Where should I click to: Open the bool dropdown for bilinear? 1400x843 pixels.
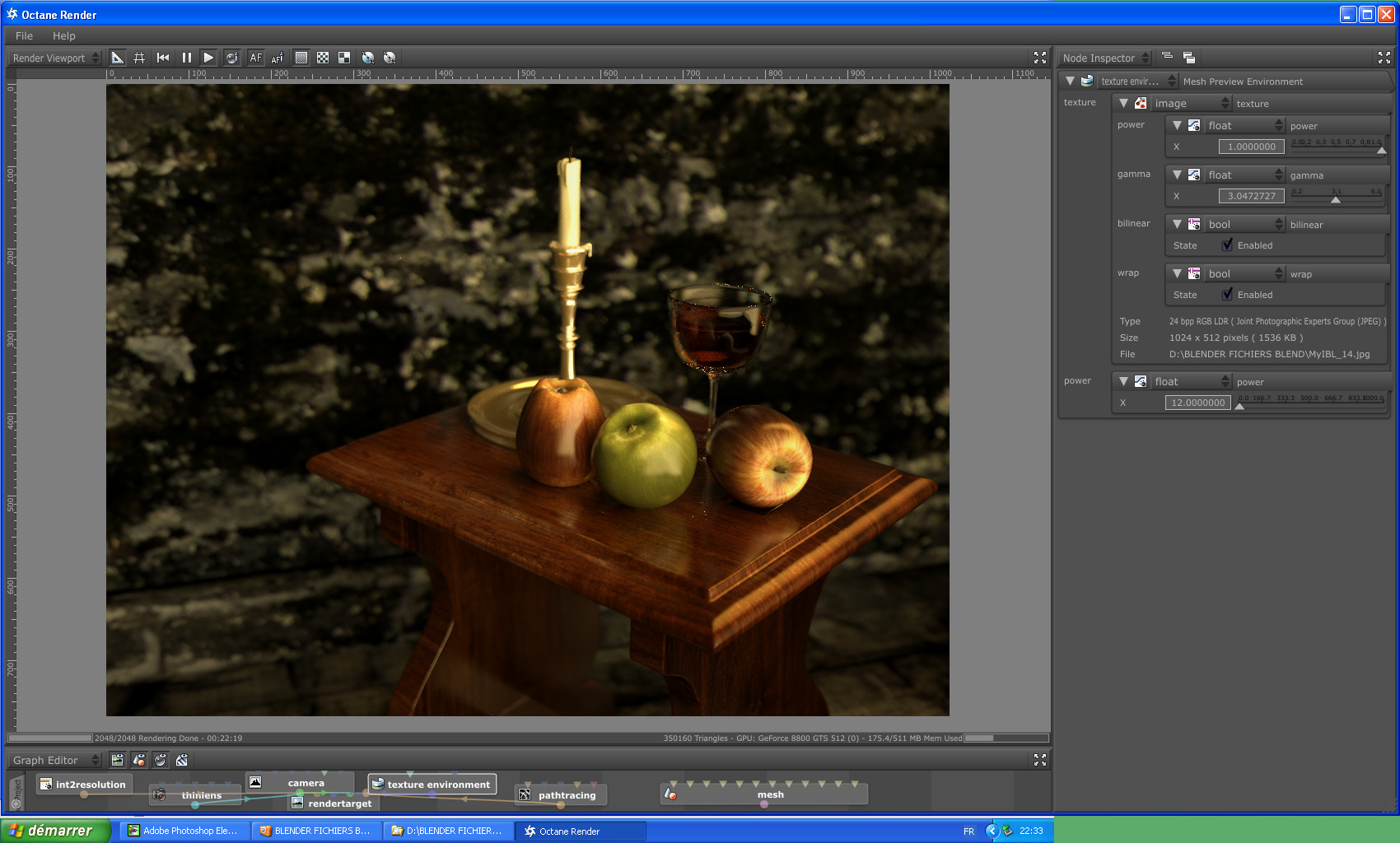[x=1245, y=224]
